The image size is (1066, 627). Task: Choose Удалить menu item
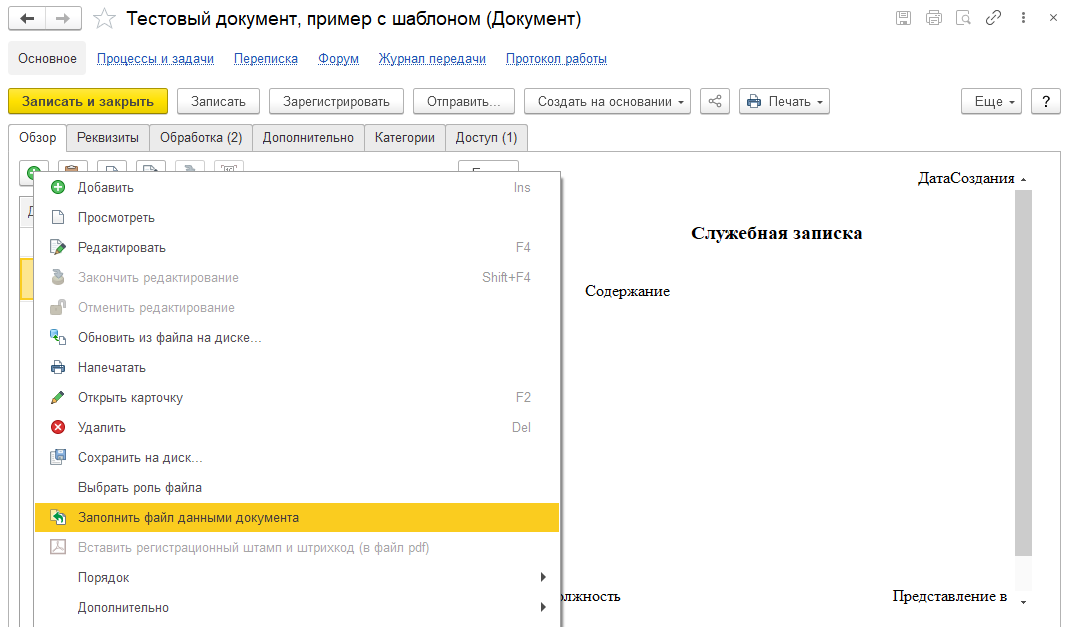tap(297, 427)
